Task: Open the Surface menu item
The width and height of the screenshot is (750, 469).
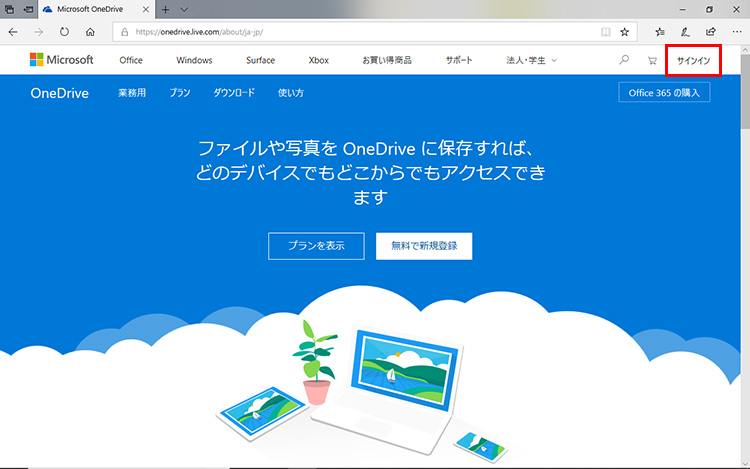Action: click(x=260, y=60)
